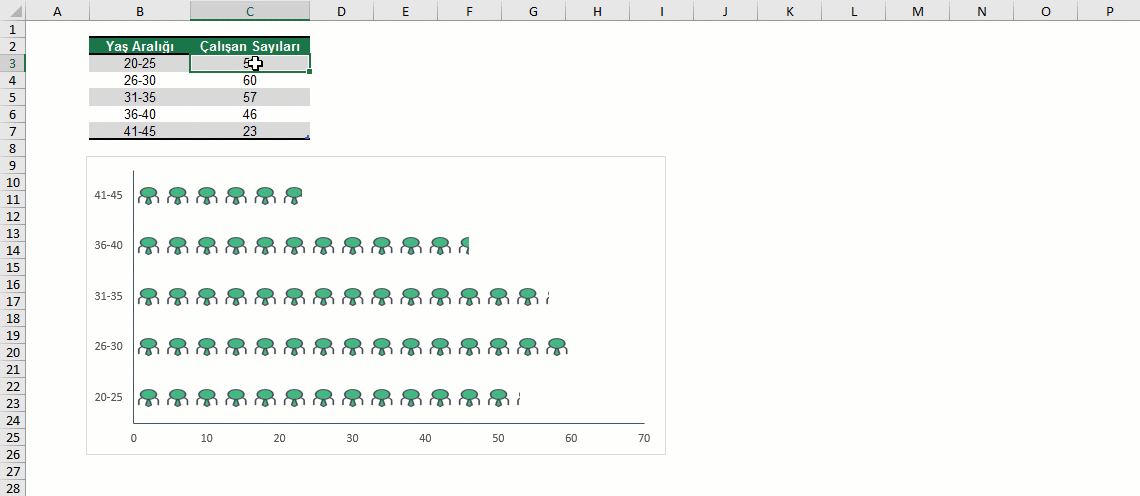Click horizontal axis value 0 in chart
Image resolution: width=1140 pixels, height=496 pixels.
(x=134, y=439)
